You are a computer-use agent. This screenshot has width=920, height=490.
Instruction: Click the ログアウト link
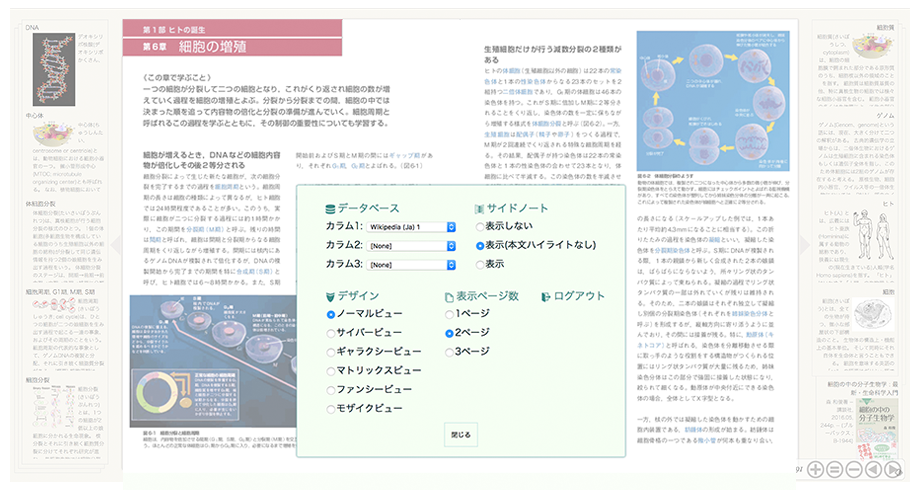point(579,296)
